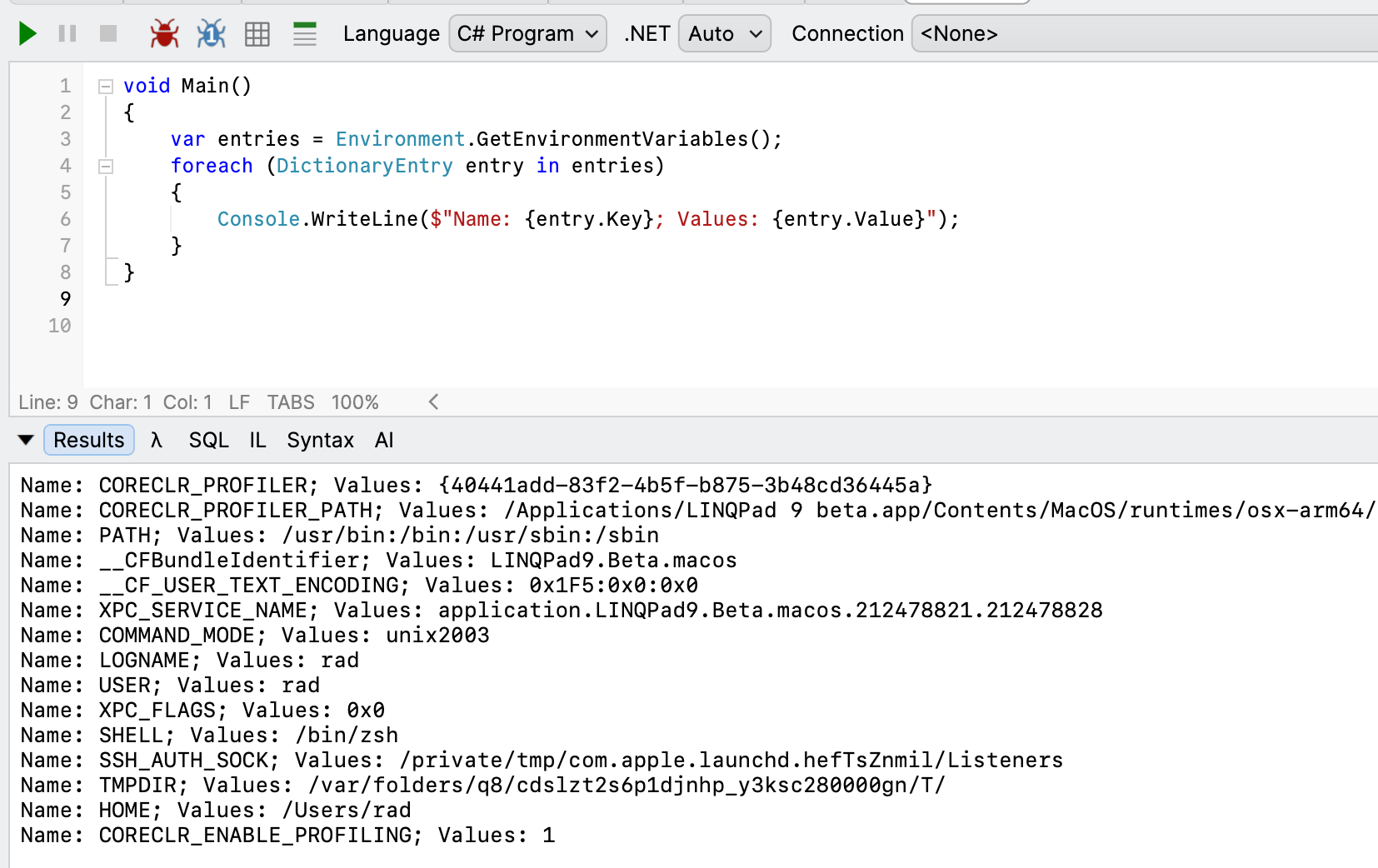The image size is (1378, 868).
Task: Collapse the void Main() code block
Action: (106, 86)
